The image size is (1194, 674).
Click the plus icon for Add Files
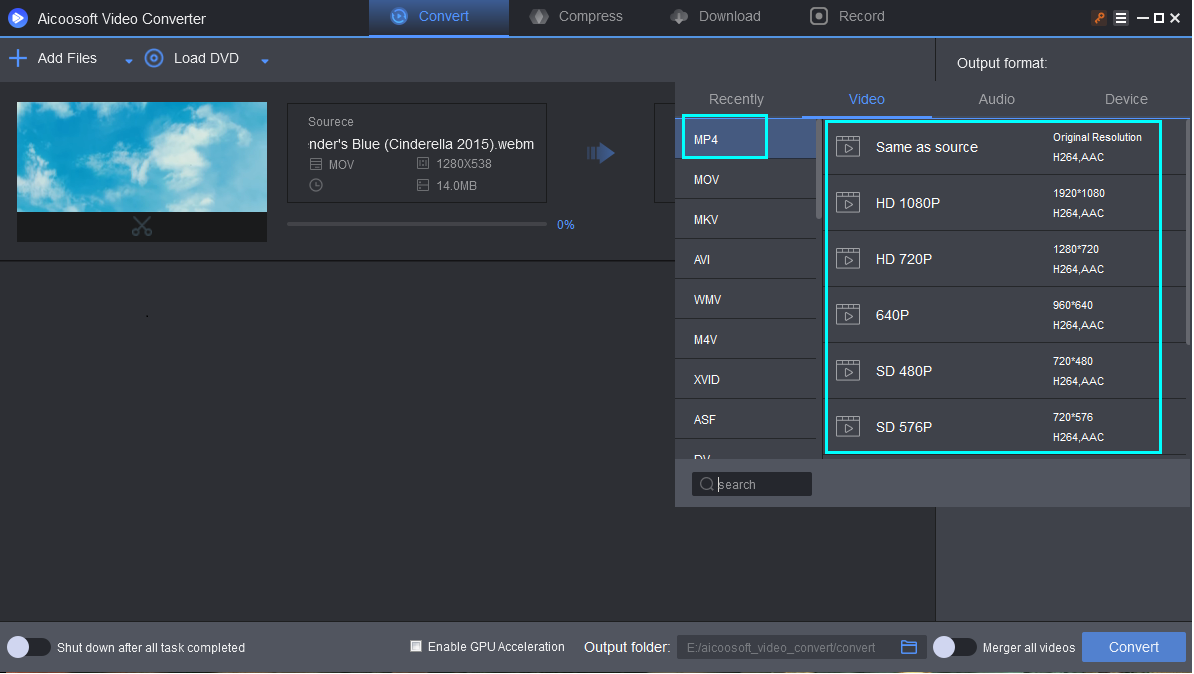coord(18,58)
